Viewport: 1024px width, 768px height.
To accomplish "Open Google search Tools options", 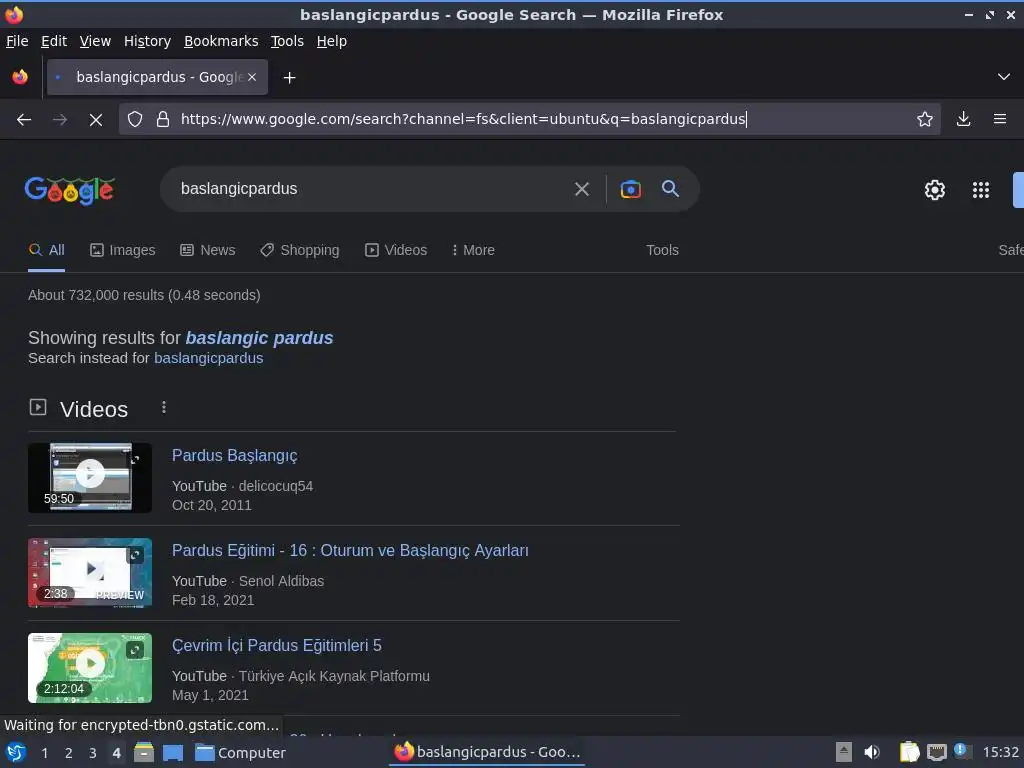I will [x=662, y=250].
